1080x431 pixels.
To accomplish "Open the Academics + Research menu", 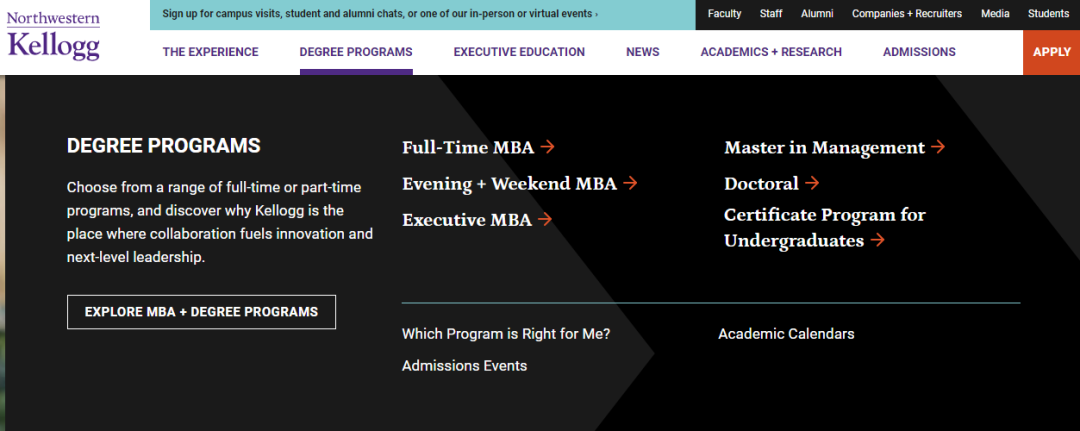I will click(x=770, y=52).
